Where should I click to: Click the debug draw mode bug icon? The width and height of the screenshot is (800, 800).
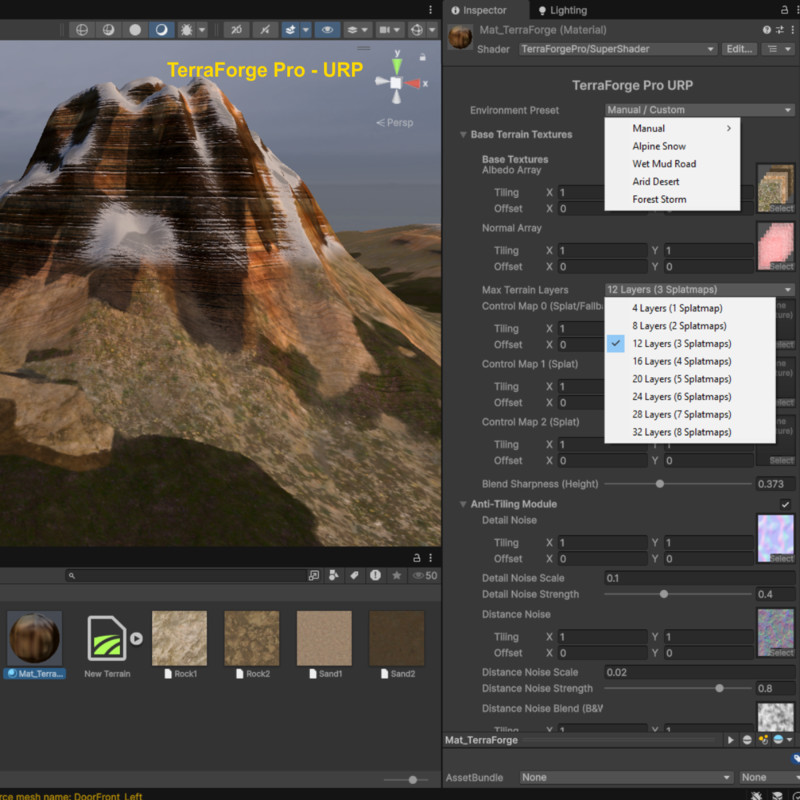(x=186, y=30)
